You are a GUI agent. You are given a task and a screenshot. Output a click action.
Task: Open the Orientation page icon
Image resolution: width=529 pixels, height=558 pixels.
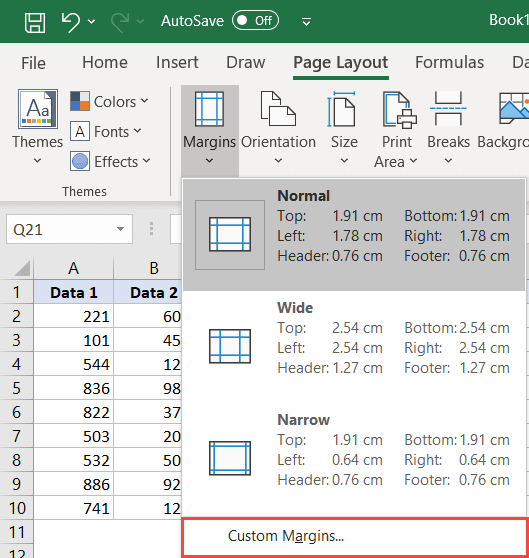point(278,109)
